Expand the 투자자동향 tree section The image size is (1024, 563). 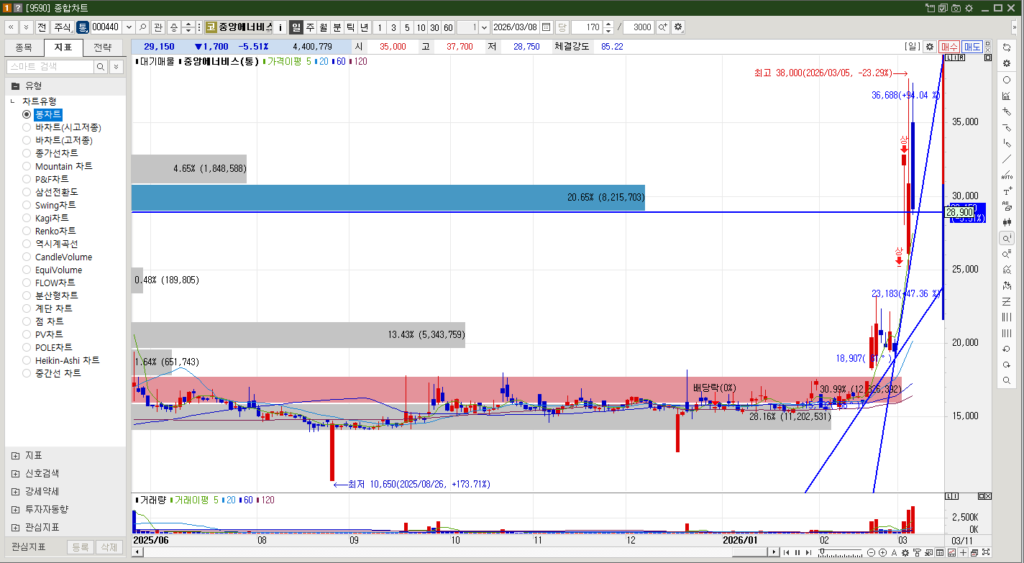pyautogui.click(x=15, y=509)
